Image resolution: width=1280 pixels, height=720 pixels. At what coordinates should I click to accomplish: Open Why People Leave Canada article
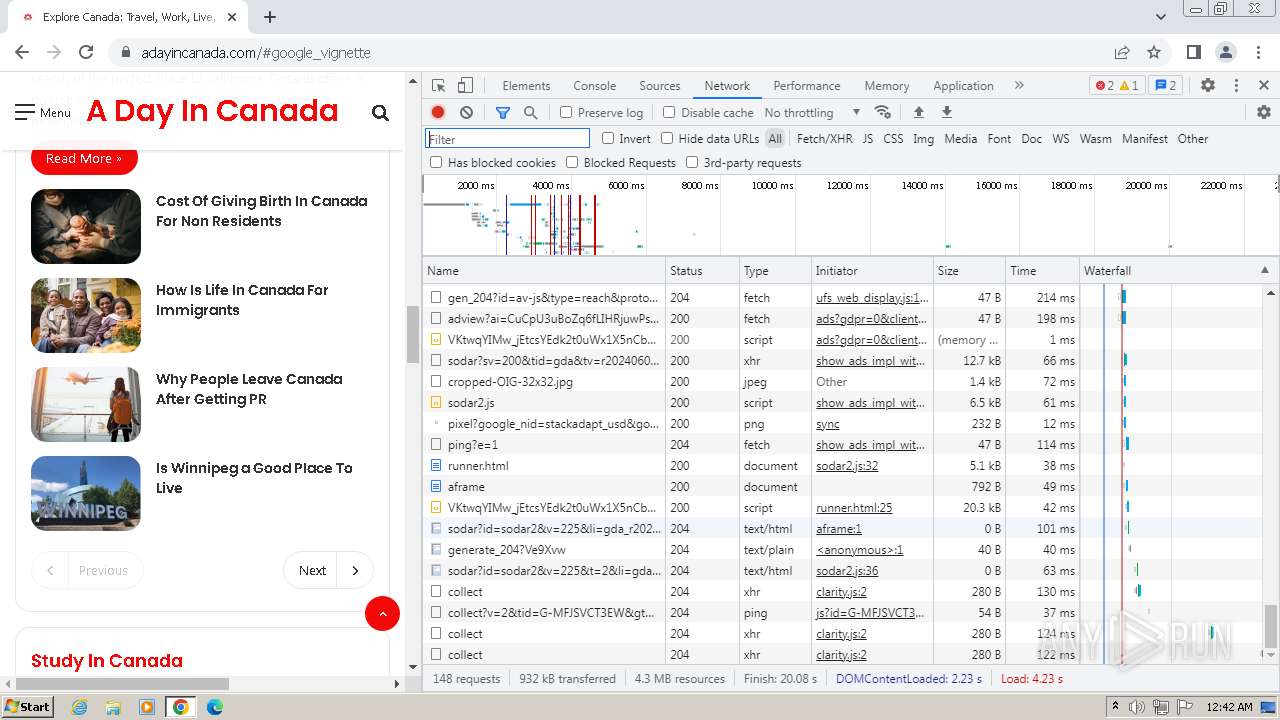click(249, 389)
